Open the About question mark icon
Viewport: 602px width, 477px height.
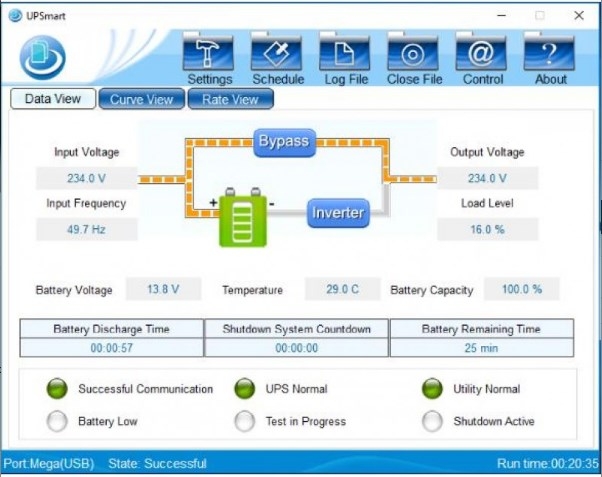550,54
